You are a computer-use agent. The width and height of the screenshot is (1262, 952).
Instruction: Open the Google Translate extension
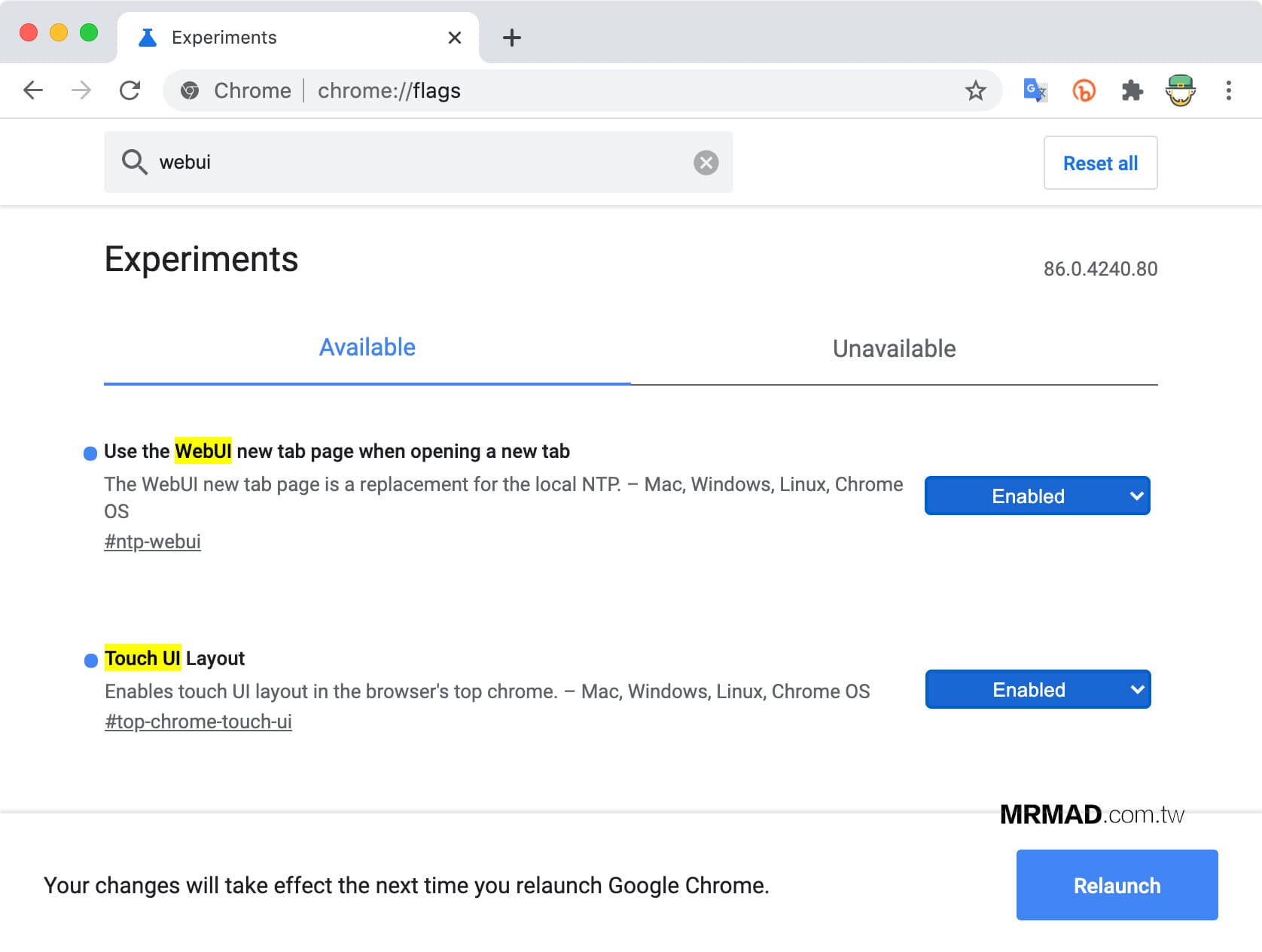(1035, 90)
